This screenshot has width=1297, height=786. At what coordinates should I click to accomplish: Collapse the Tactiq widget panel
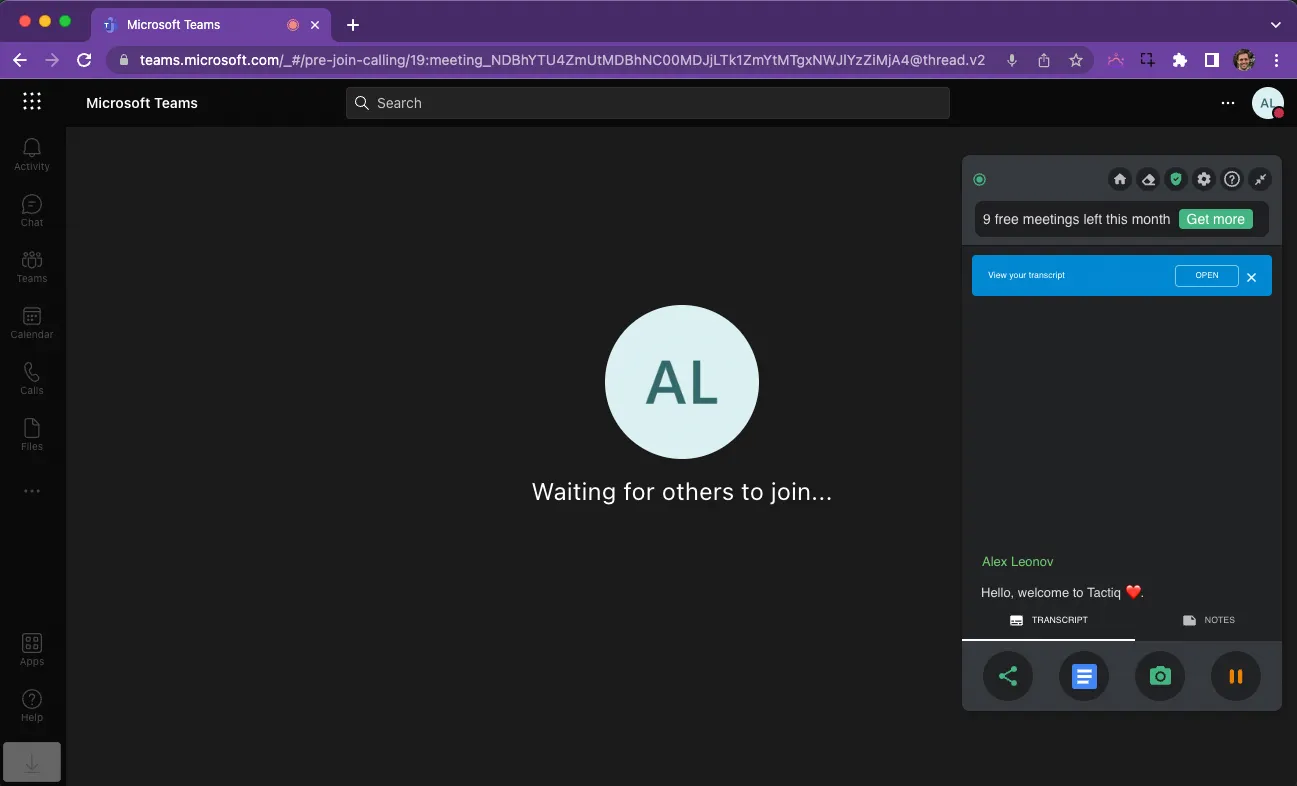tap(1260, 179)
